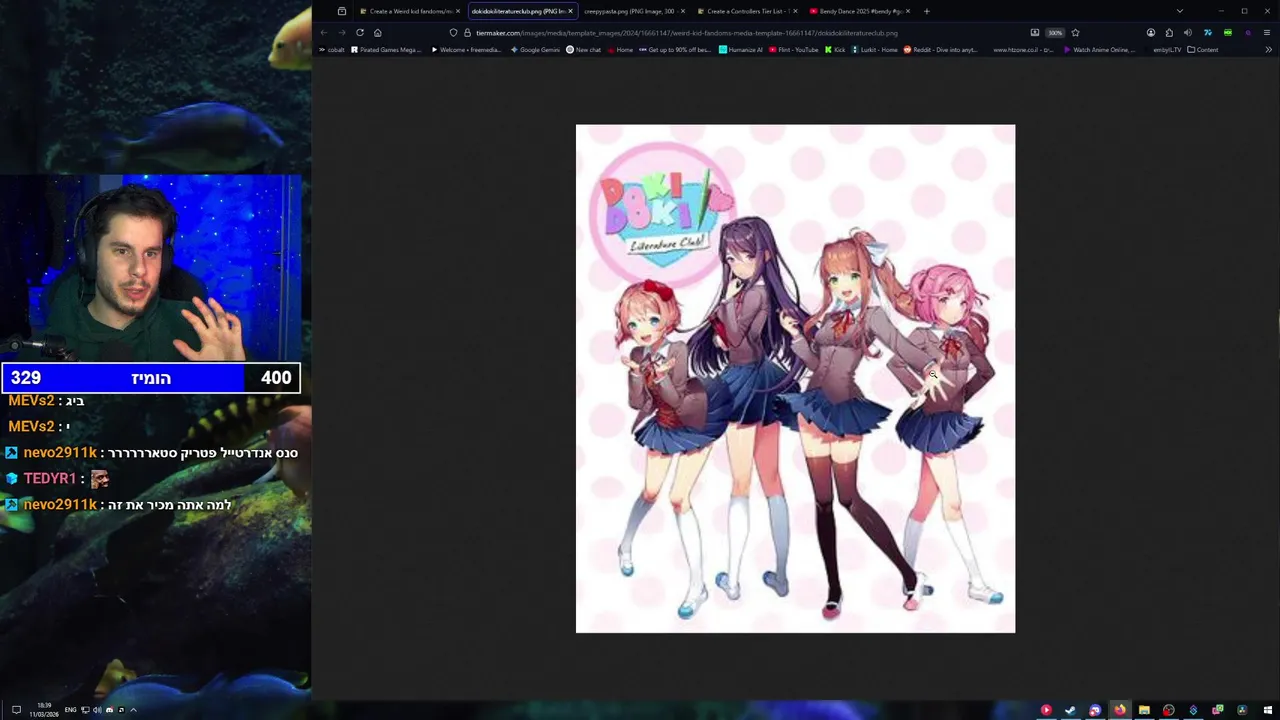
Task: Open the purple extension icon in toolbar
Action: (1248, 32)
